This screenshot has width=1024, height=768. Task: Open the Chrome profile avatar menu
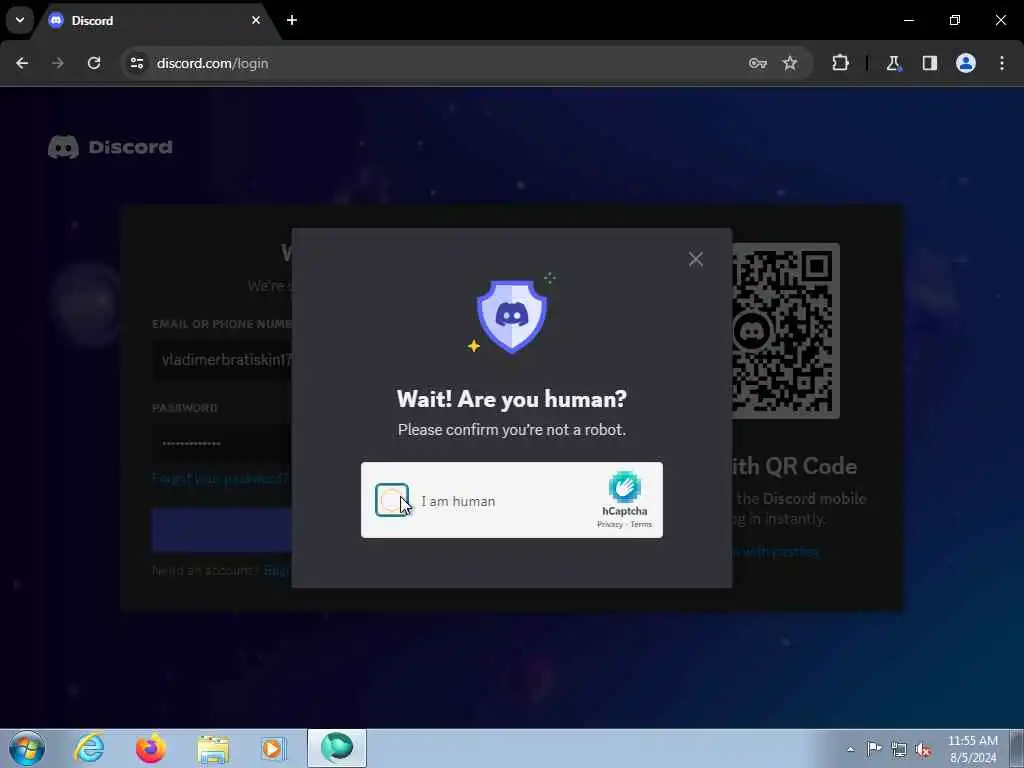pos(966,63)
